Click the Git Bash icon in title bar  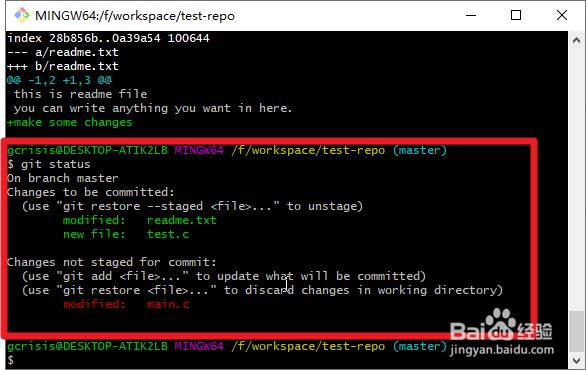(x=22, y=15)
